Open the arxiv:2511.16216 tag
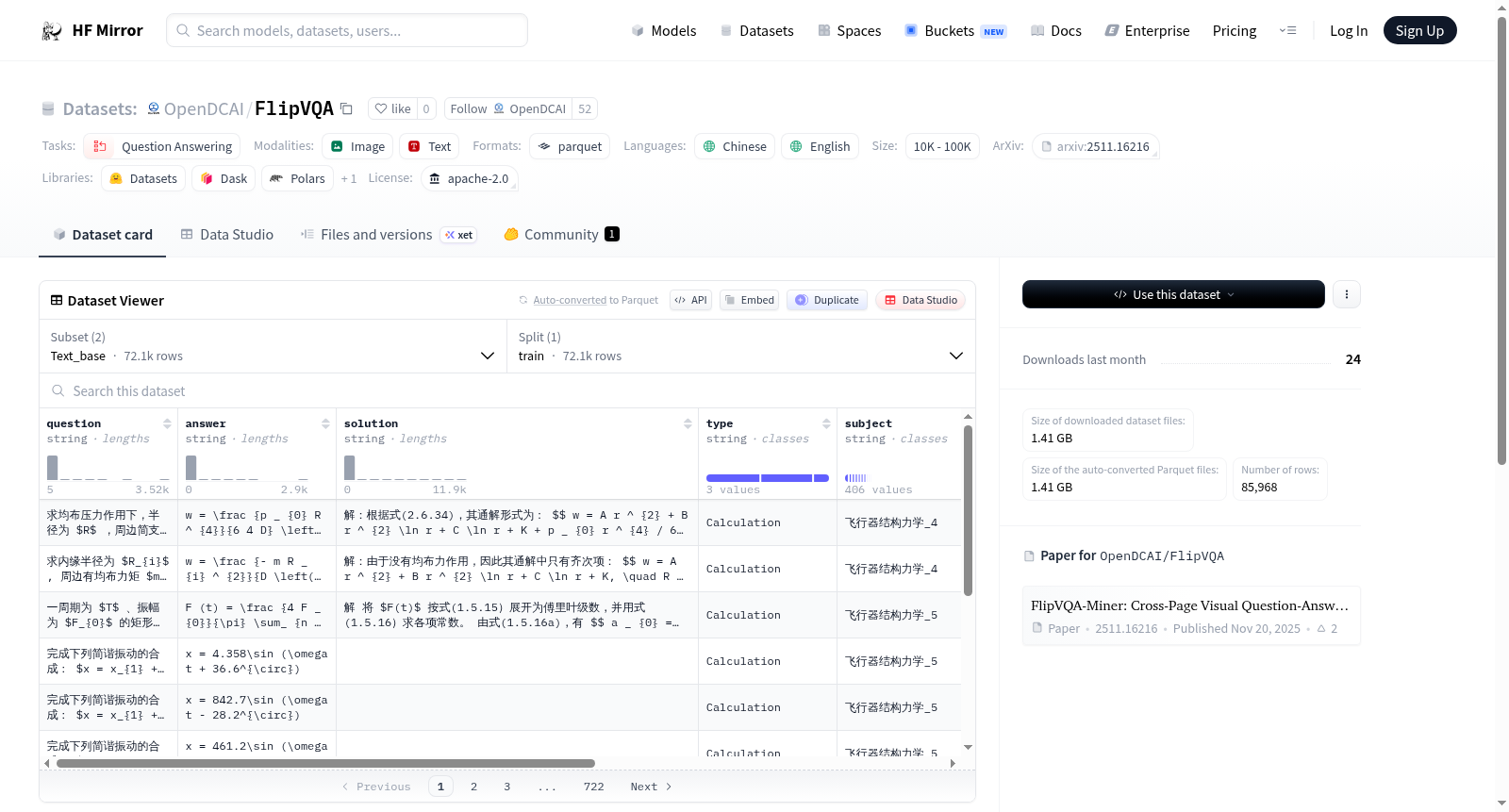The width and height of the screenshot is (1509, 812). [x=1095, y=146]
